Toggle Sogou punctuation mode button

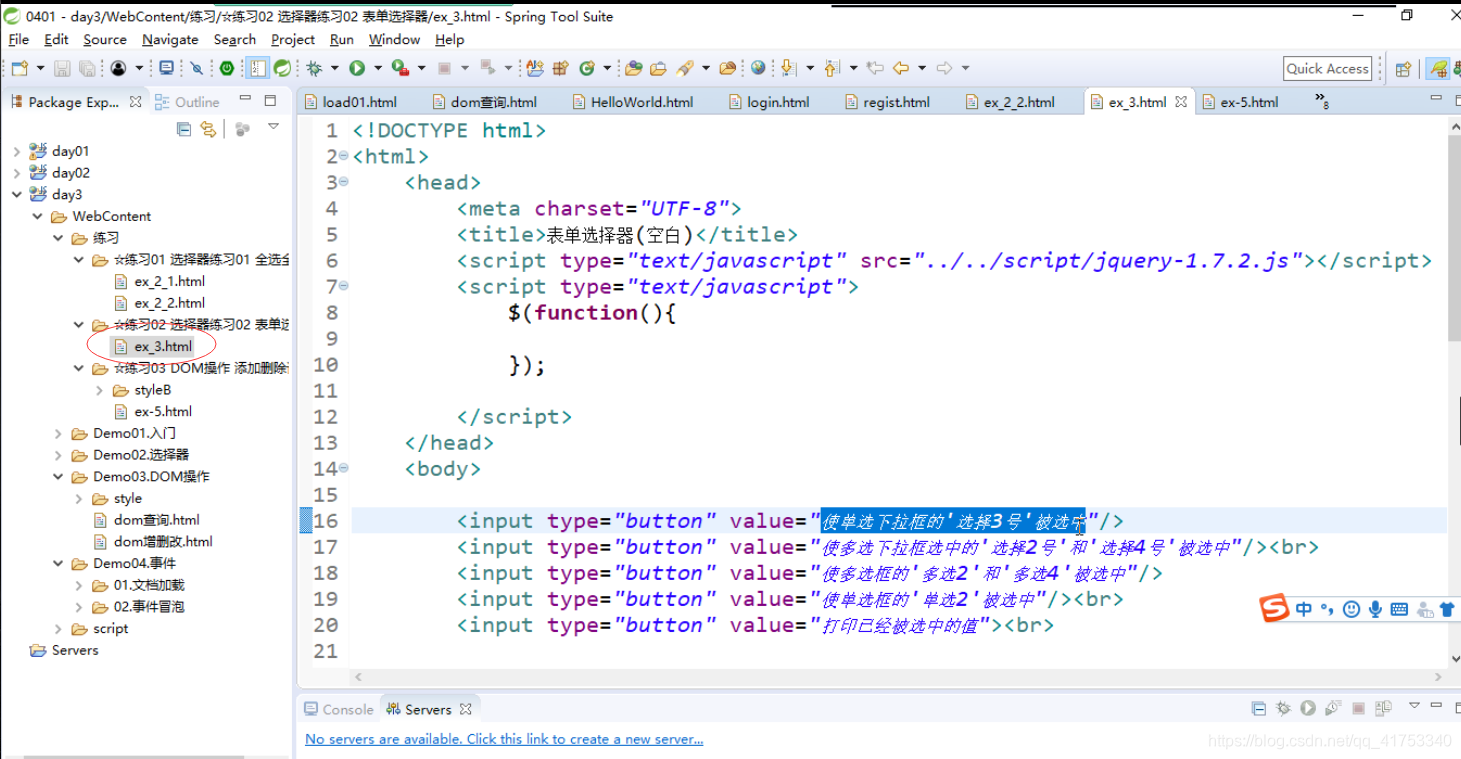1327,608
